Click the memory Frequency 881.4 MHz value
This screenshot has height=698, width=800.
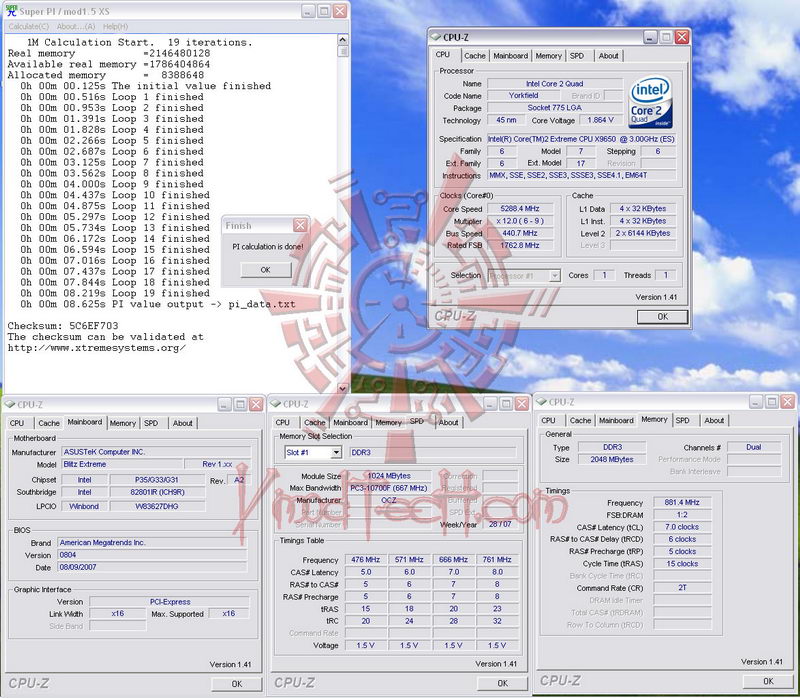click(682, 503)
